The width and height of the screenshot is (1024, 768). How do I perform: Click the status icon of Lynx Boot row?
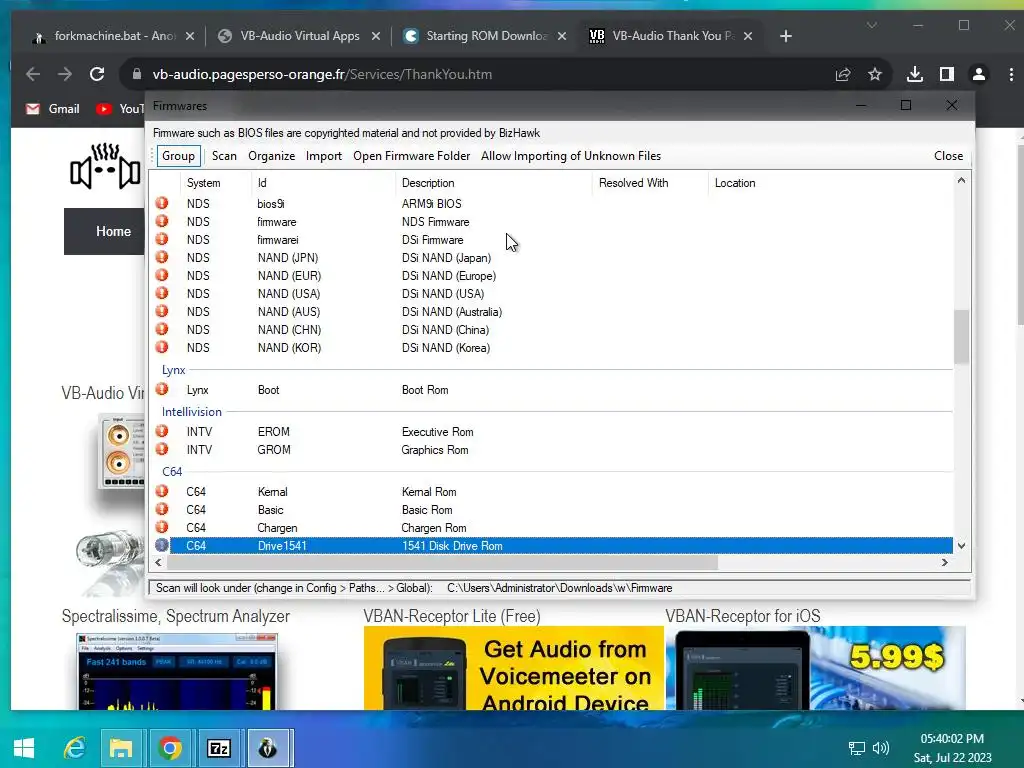point(162,389)
